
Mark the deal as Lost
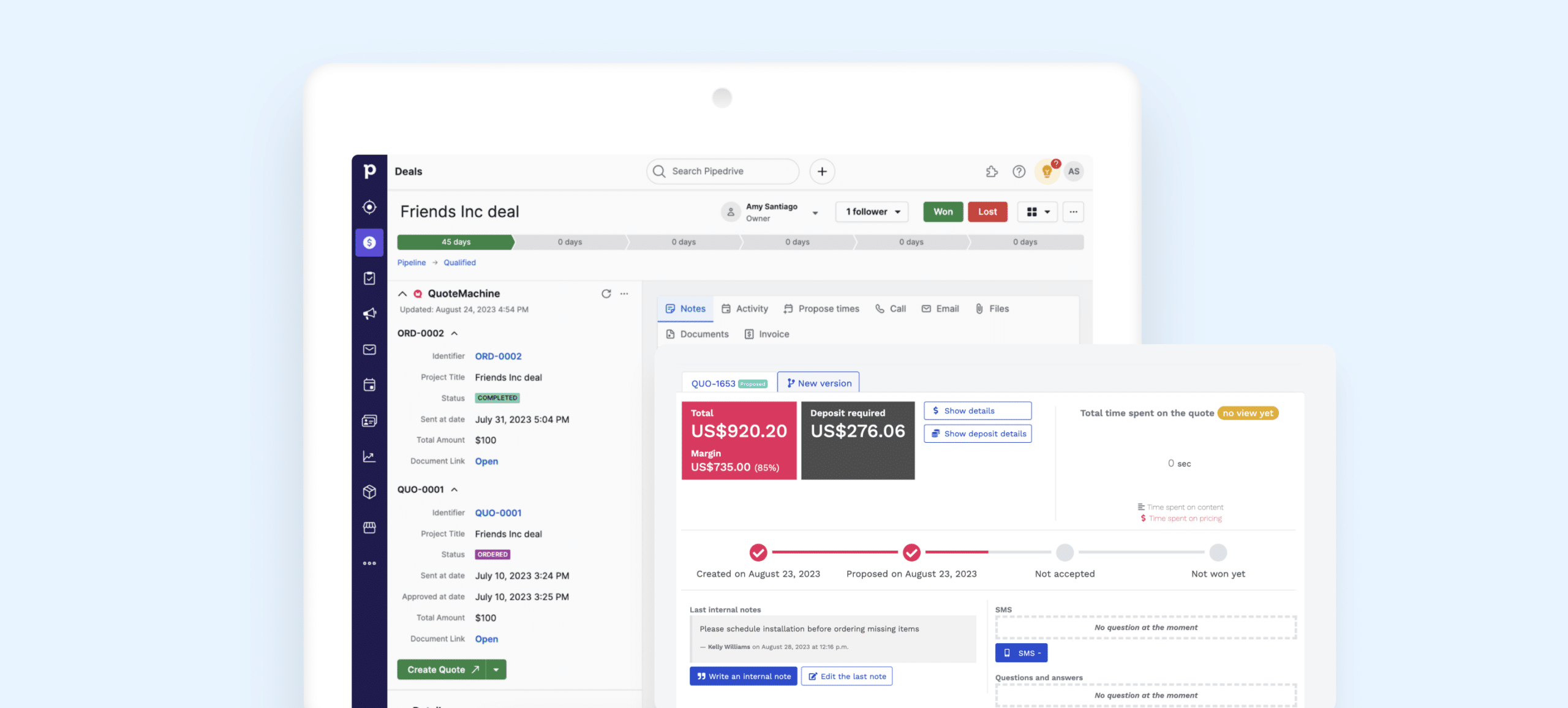tap(987, 212)
